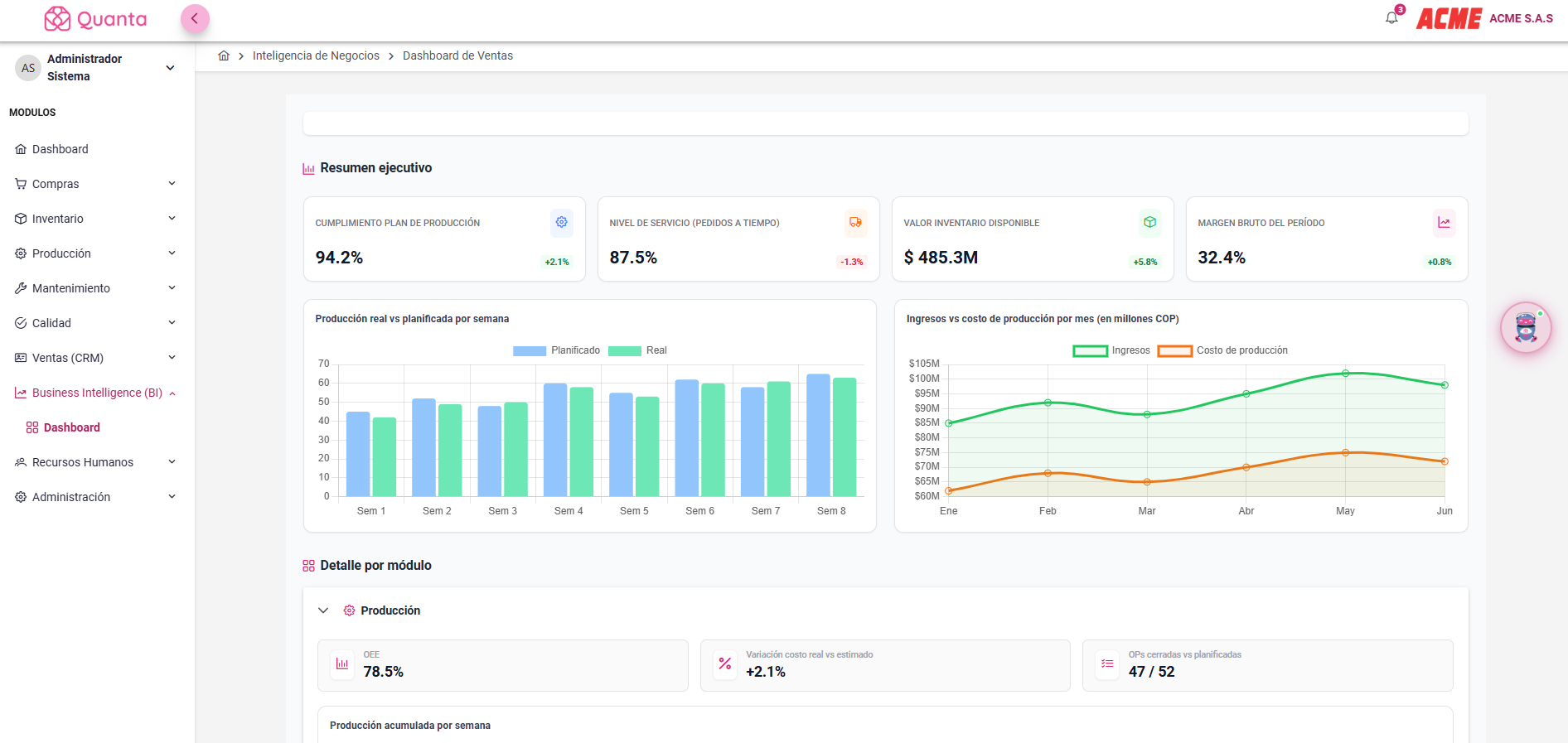Expand the Mantenimiento module chevron
This screenshot has height=743, width=1568.
pos(172,288)
